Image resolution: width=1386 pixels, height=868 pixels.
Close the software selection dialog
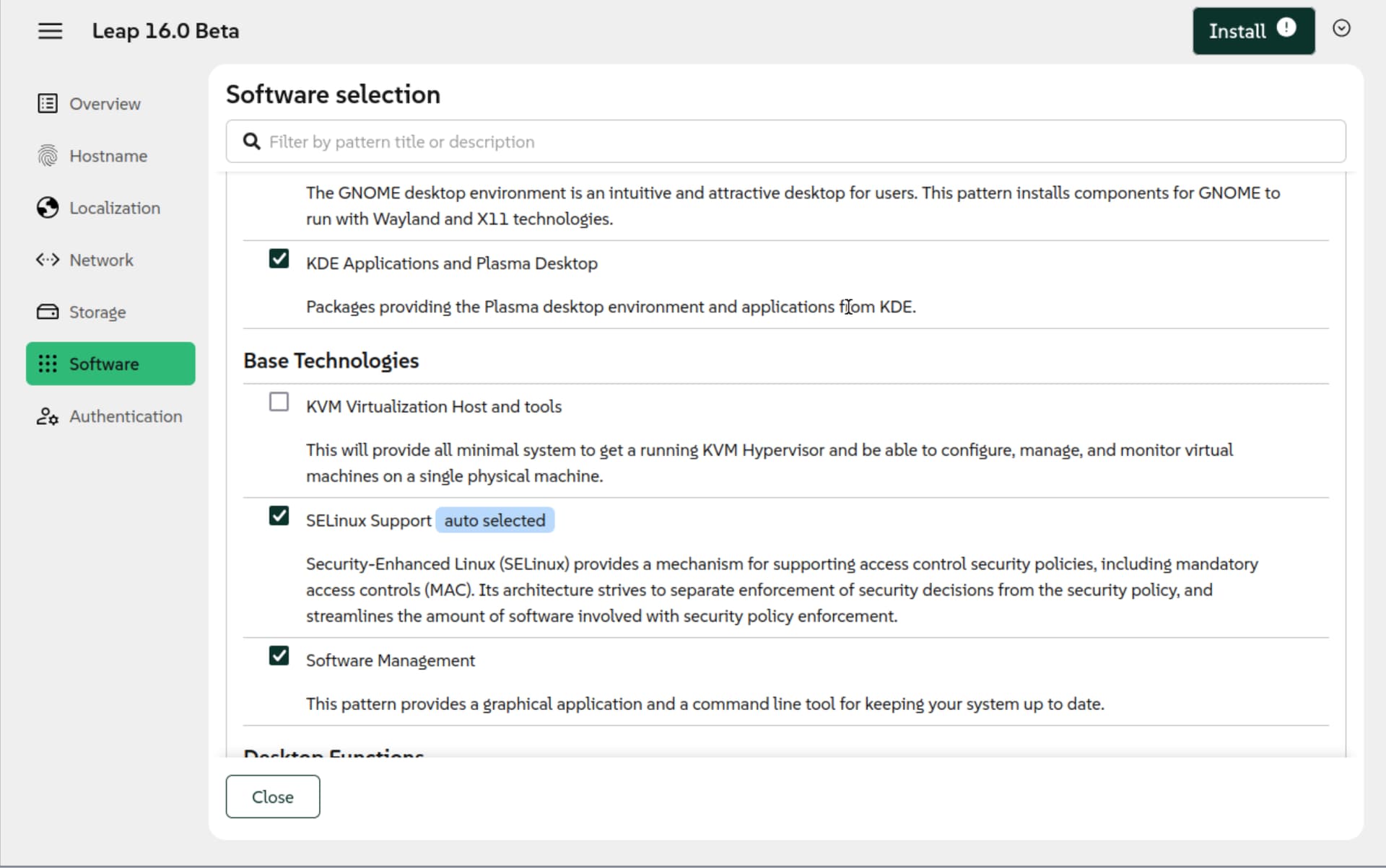click(272, 797)
